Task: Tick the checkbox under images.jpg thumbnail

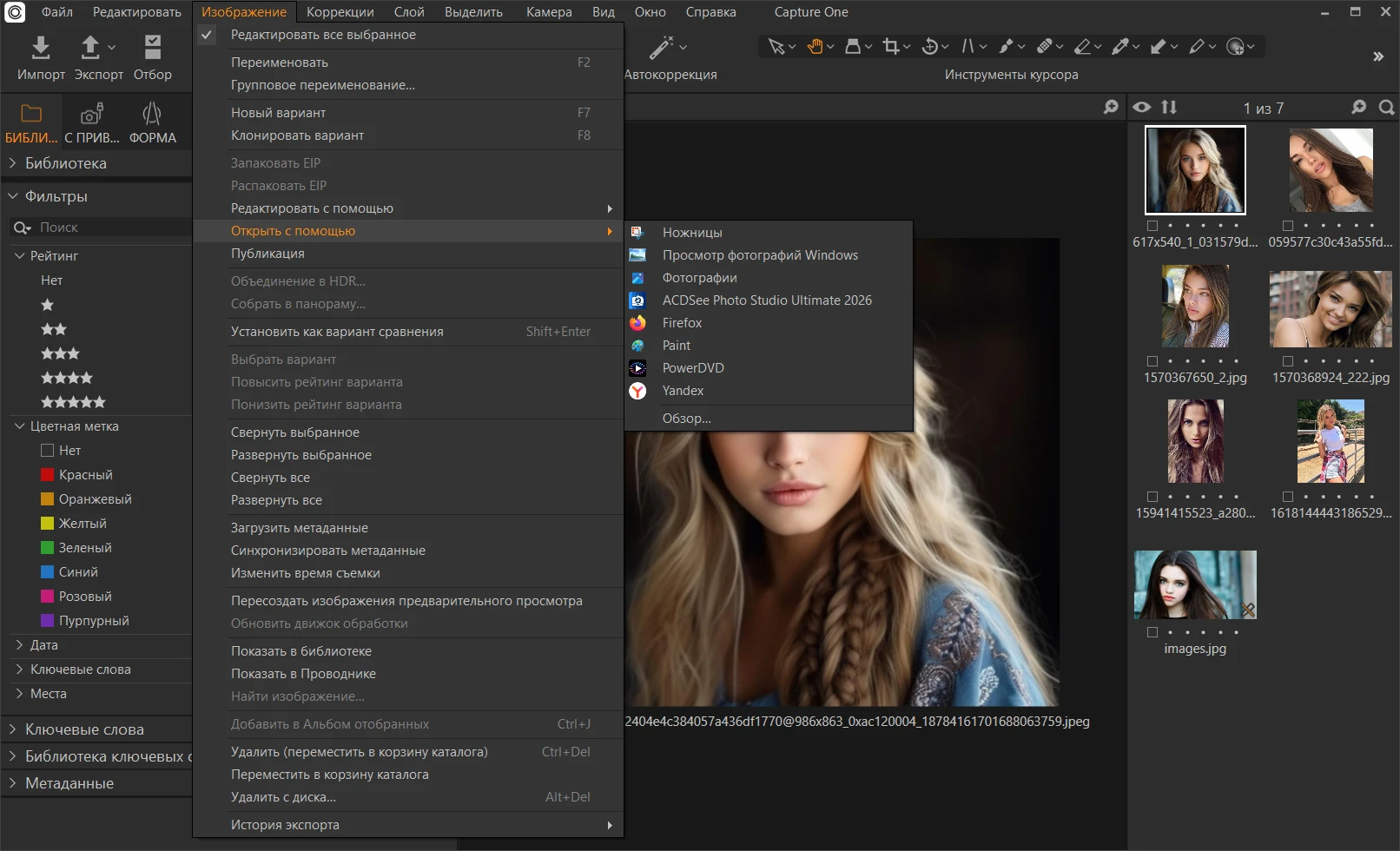Action: [x=1152, y=632]
